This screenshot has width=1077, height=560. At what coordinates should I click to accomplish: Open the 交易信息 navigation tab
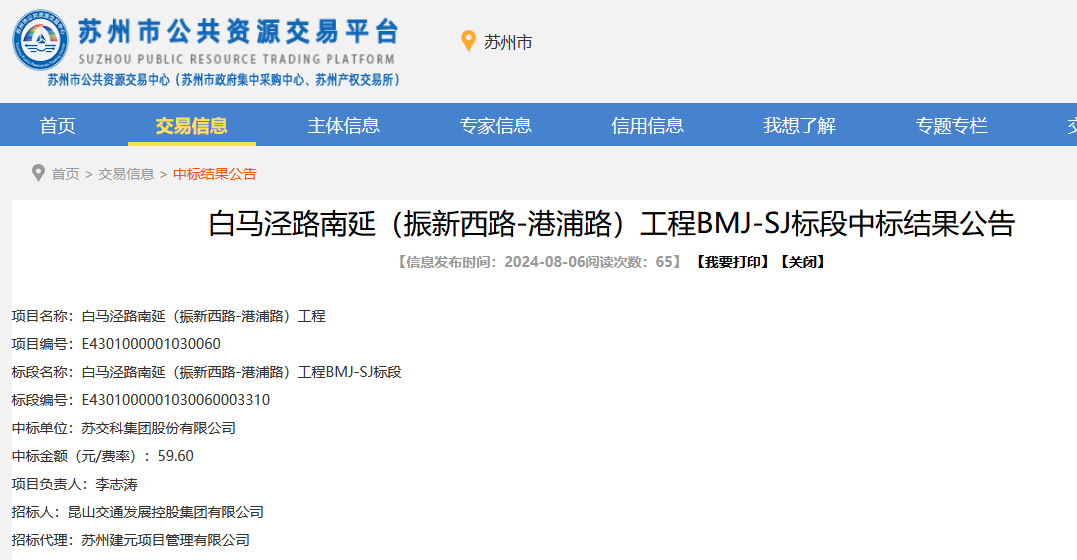click(x=191, y=126)
